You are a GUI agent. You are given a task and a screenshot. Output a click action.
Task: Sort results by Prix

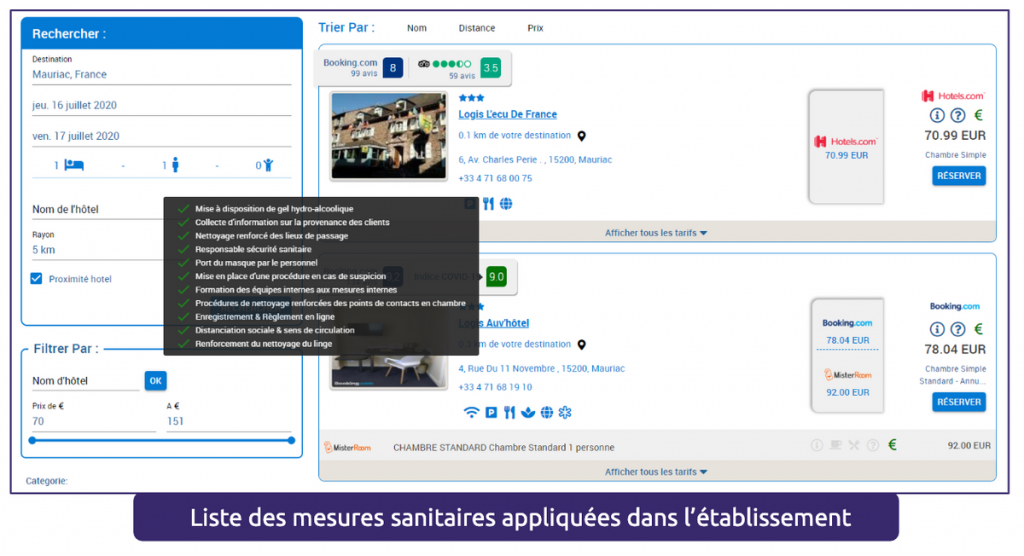(x=535, y=28)
